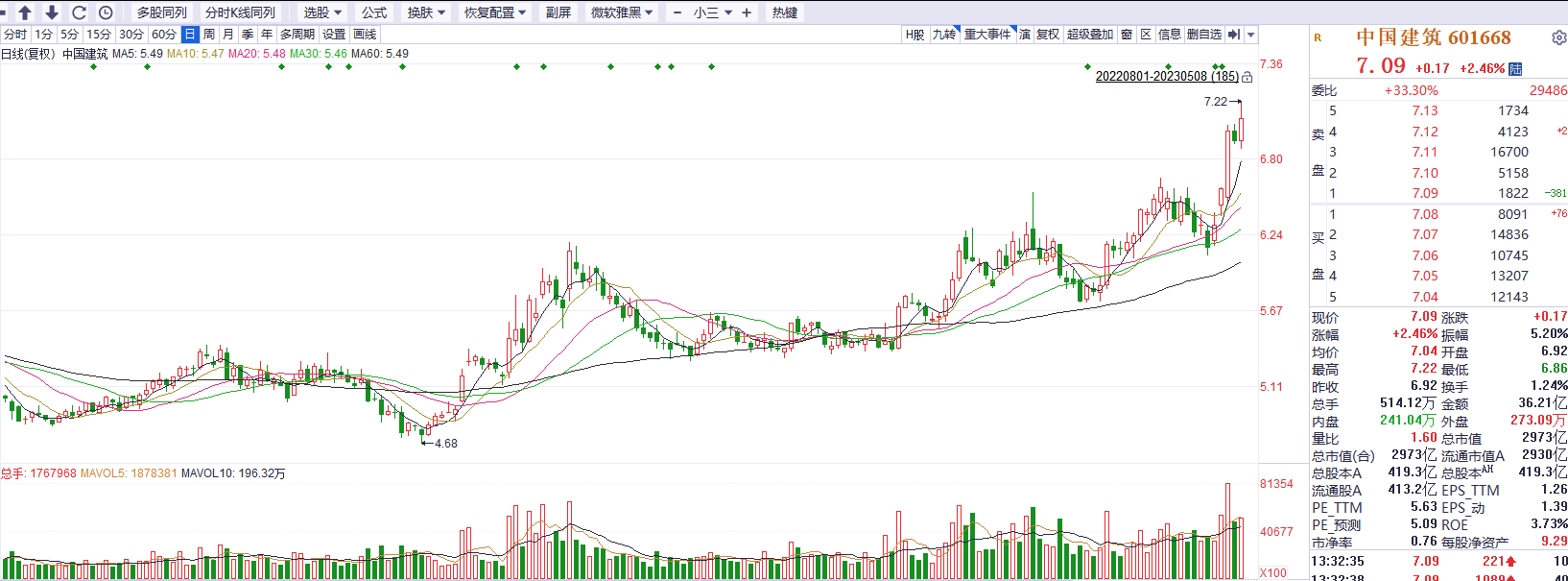Open the 小三 font size dropdown
The height and width of the screenshot is (581, 1568).
[x=713, y=12]
